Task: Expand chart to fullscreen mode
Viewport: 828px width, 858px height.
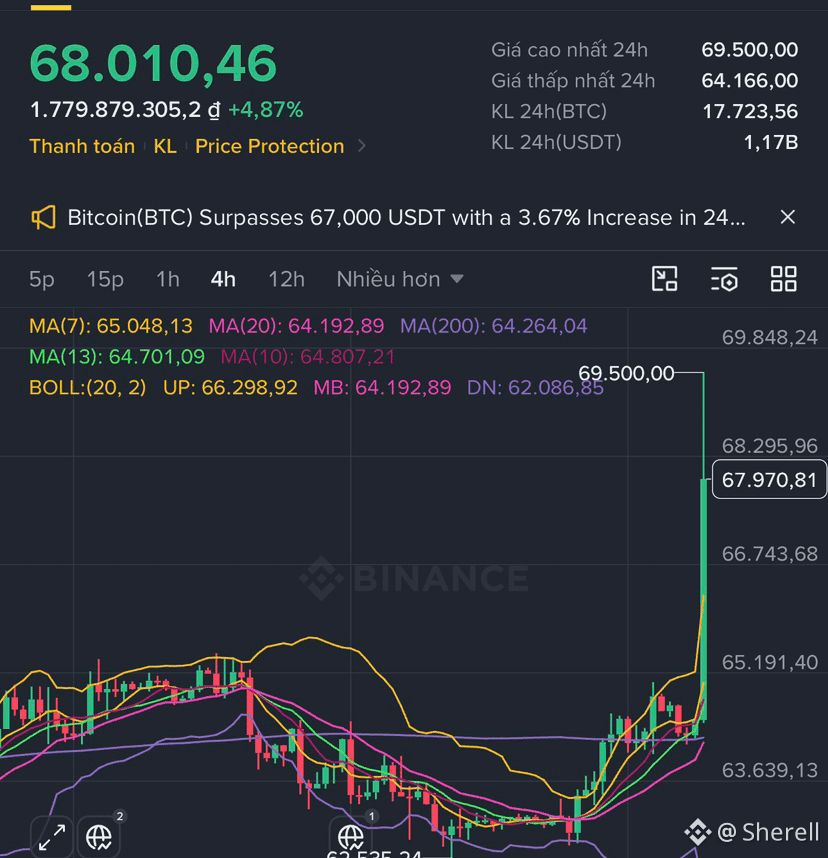Action: point(52,837)
